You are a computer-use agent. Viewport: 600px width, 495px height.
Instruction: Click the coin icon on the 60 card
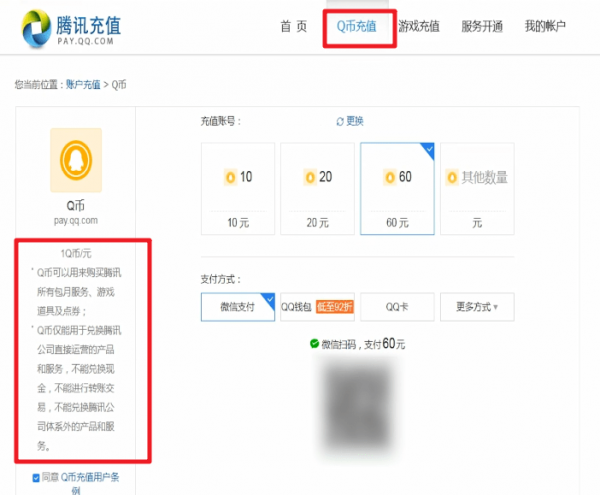(x=390, y=177)
